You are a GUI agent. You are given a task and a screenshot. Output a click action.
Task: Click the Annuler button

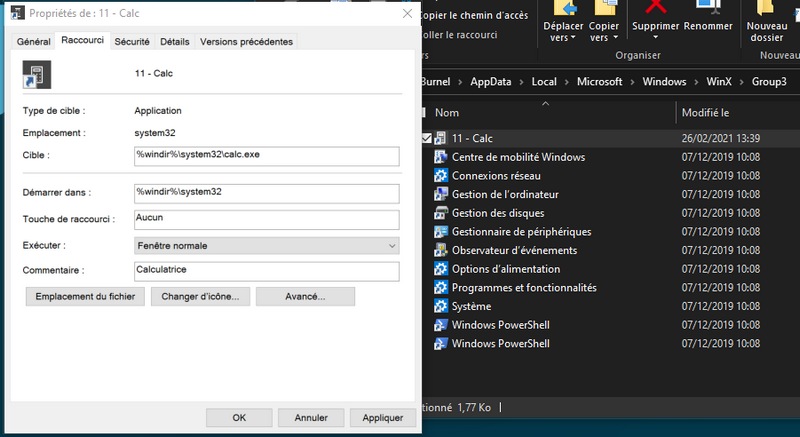[311, 418]
